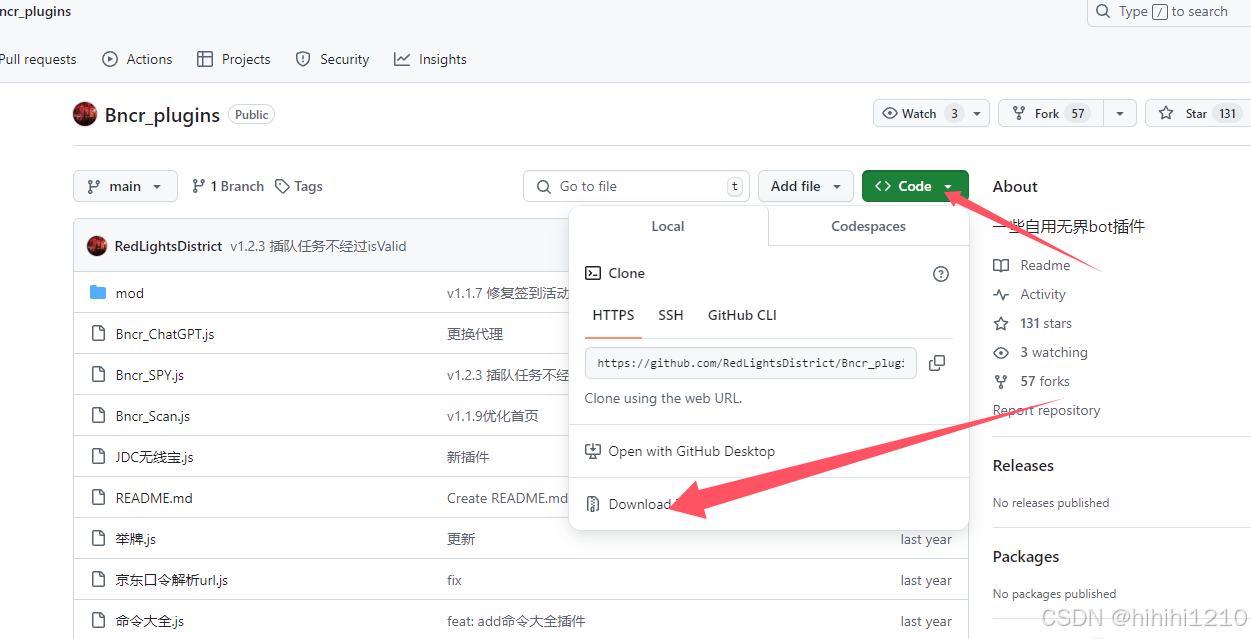1251x639 pixels.
Task: Open the 3 watching link
Action: [x=1054, y=352]
